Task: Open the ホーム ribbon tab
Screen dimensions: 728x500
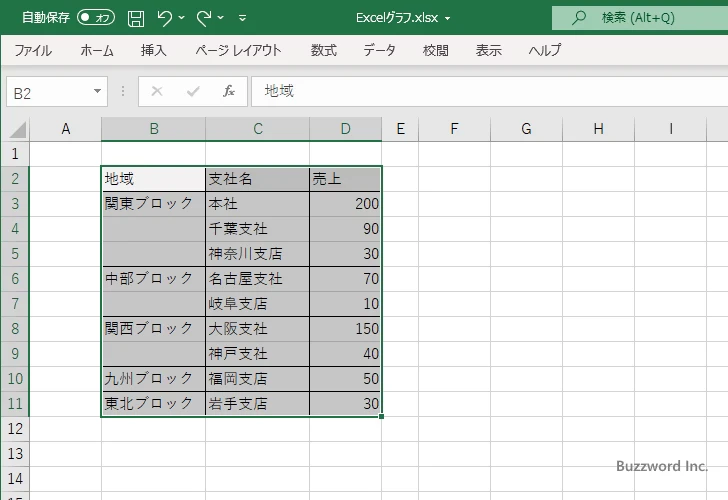Action: (97, 50)
